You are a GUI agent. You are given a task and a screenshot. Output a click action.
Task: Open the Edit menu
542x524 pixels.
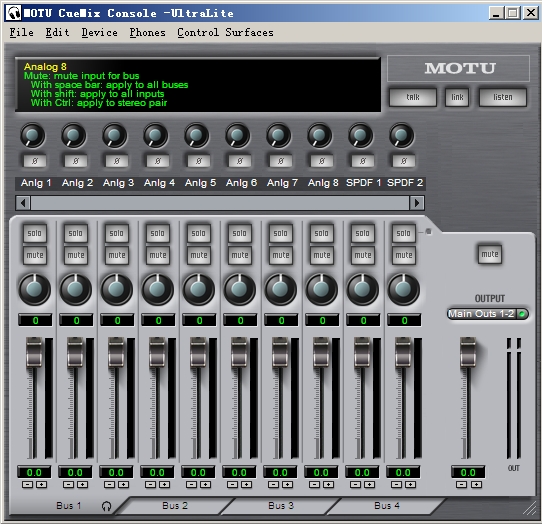[x=57, y=32]
